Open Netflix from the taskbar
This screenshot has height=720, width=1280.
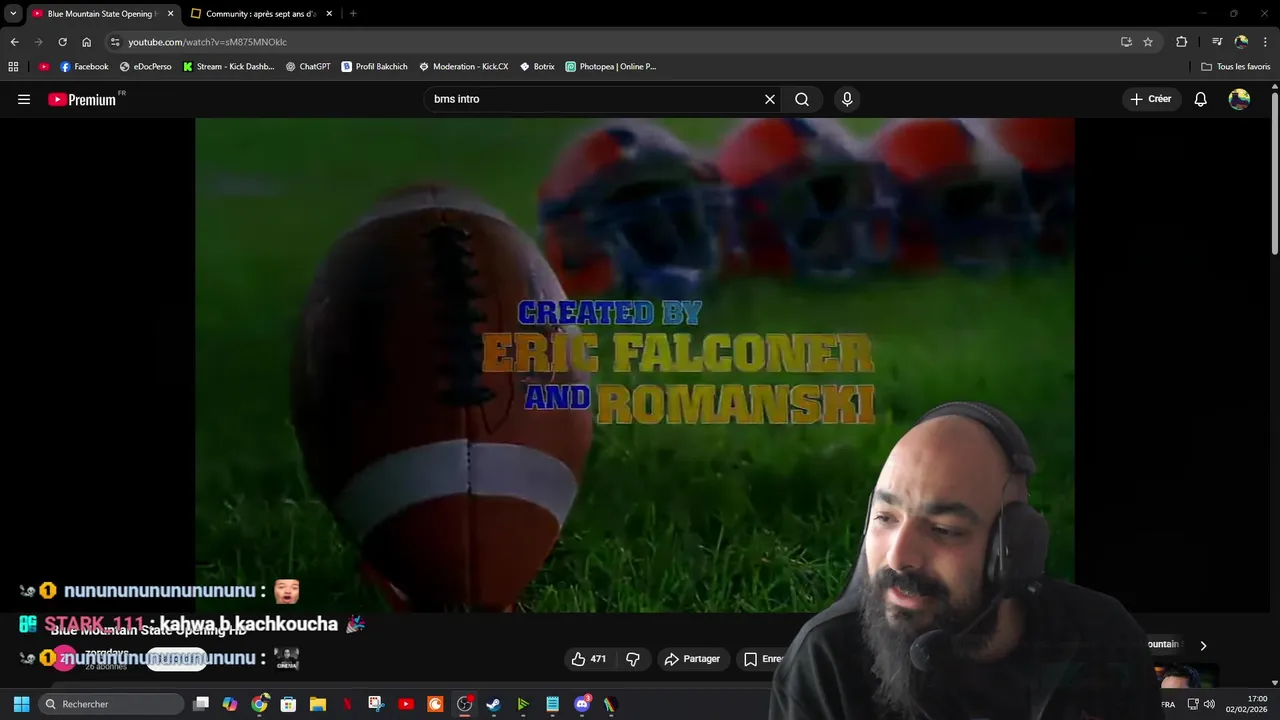[x=347, y=704]
